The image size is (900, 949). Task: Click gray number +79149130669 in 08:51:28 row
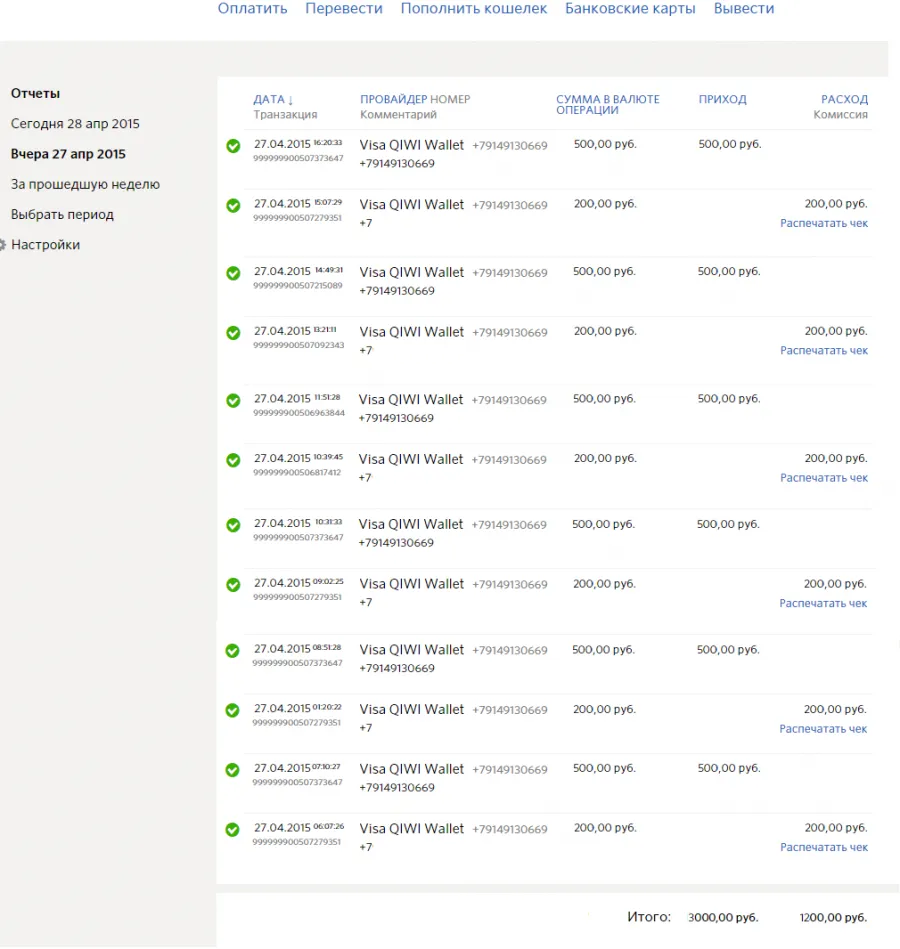click(510, 651)
